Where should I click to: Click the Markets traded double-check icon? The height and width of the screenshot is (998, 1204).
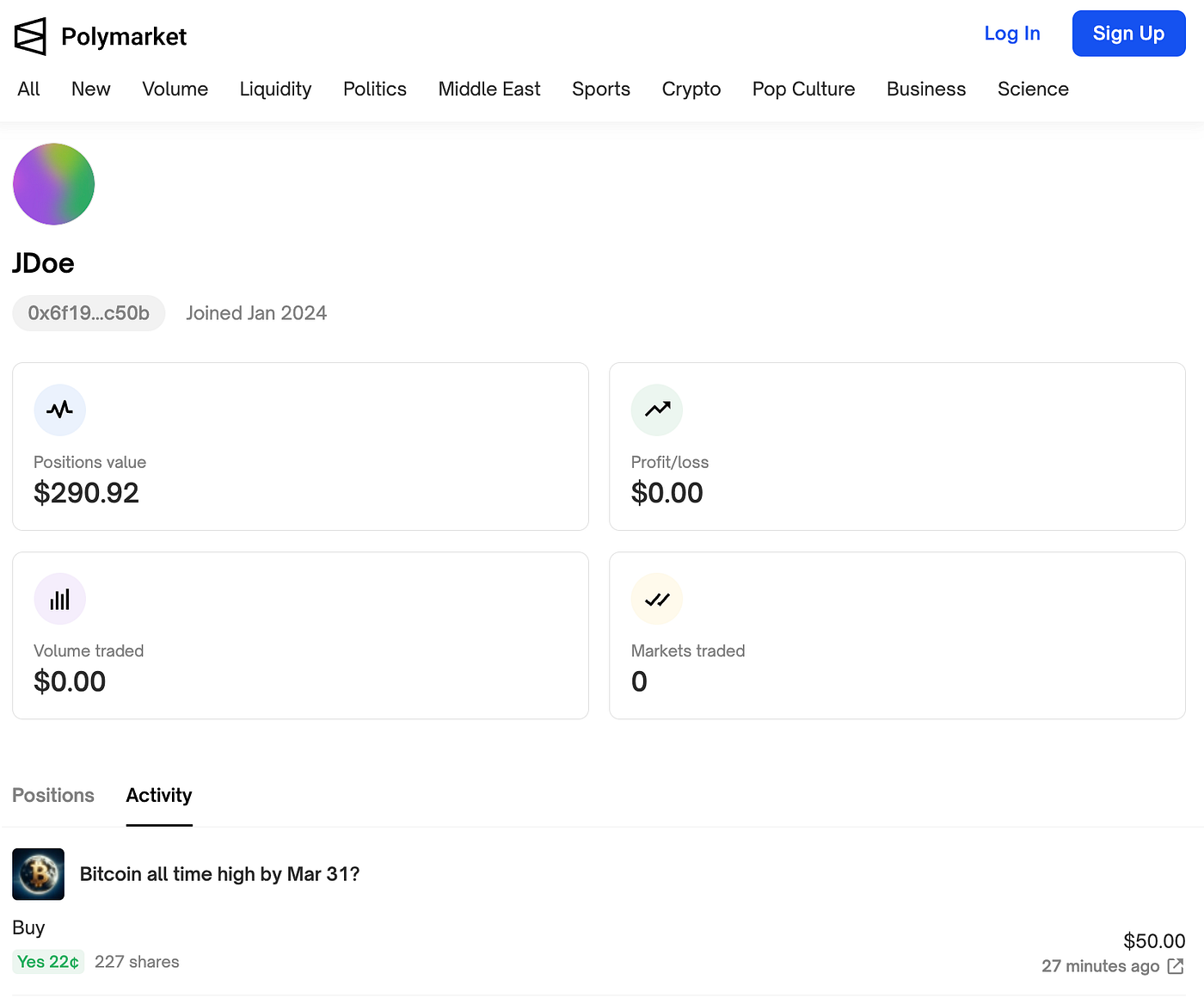tap(657, 599)
